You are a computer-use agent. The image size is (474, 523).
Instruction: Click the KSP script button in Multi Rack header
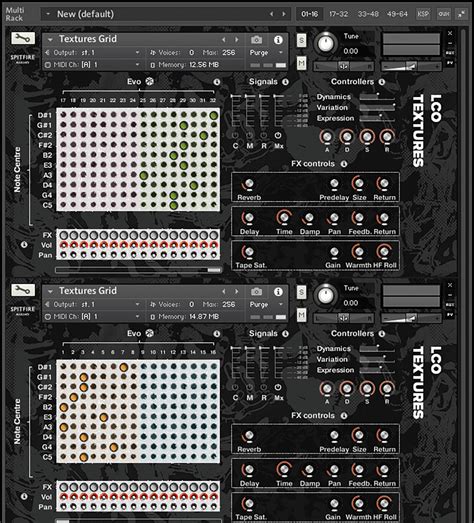[423, 14]
